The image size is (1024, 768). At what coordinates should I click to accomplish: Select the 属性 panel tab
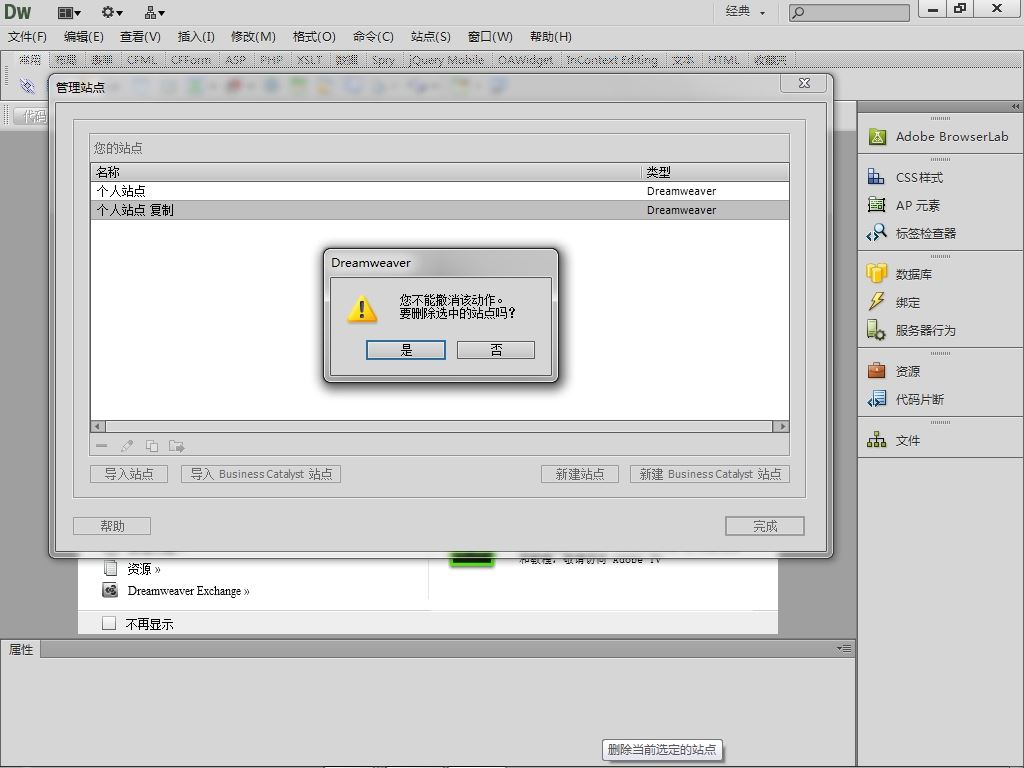20,649
